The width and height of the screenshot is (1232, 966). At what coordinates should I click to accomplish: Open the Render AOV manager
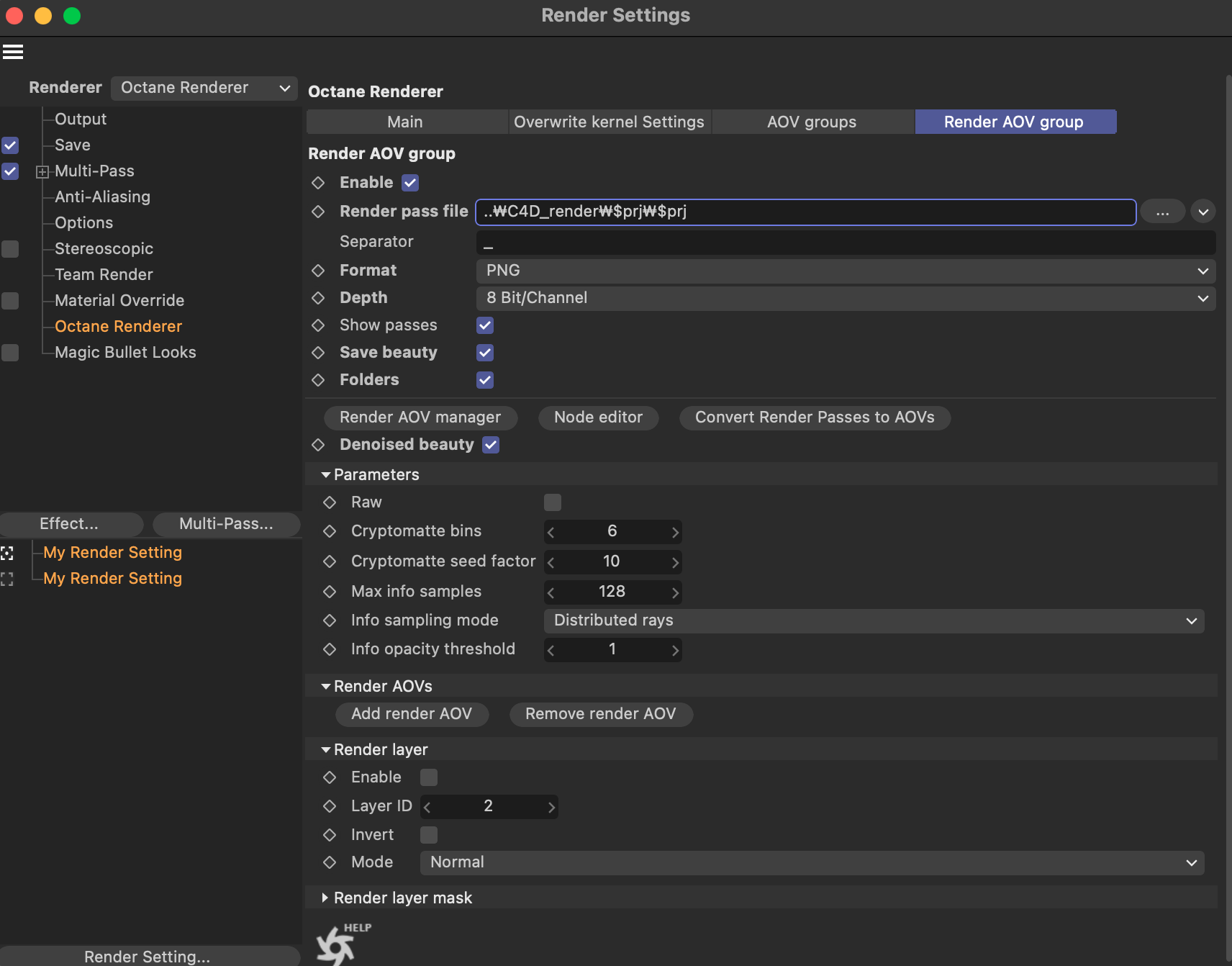tap(420, 417)
